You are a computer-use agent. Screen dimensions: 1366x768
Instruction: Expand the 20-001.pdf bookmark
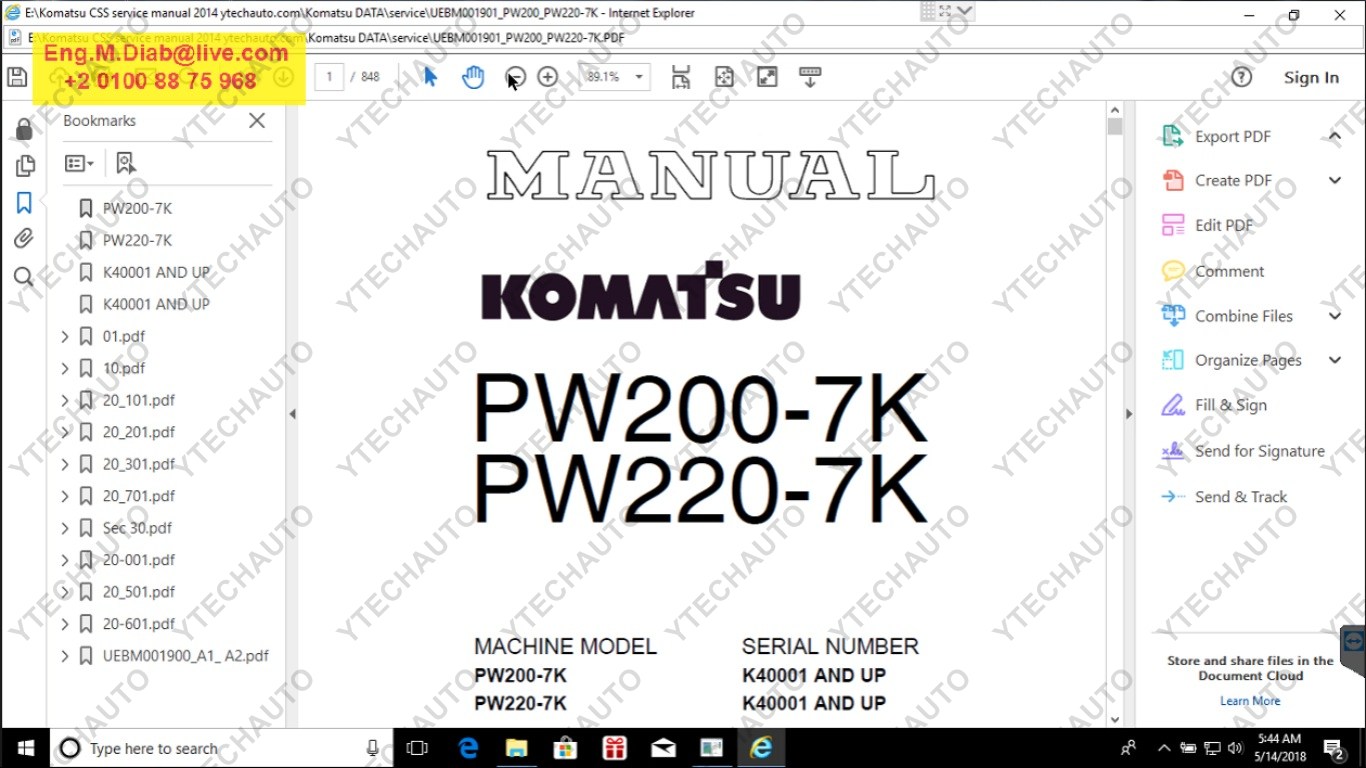(65, 560)
